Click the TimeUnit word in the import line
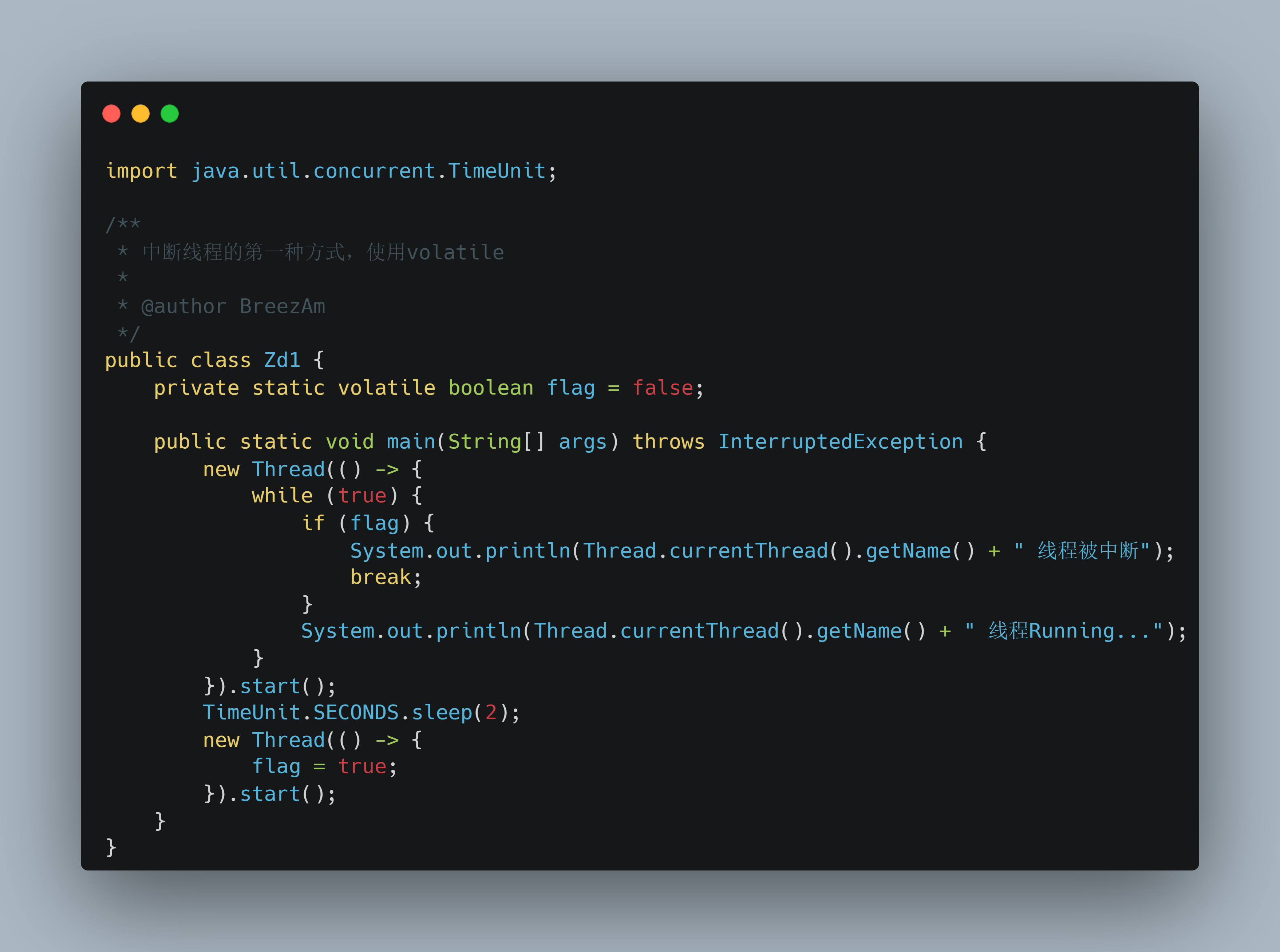This screenshot has width=1280, height=952. tap(497, 171)
